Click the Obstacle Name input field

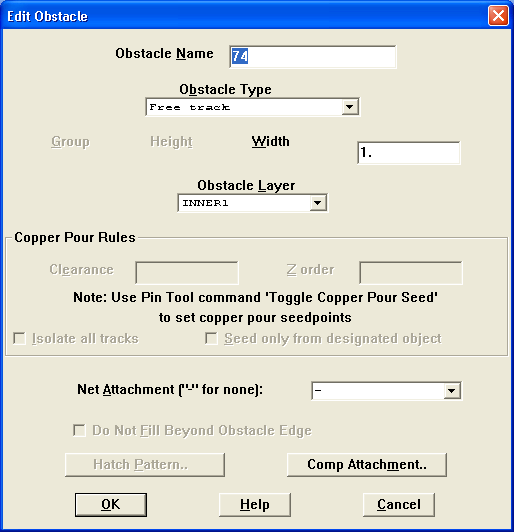coord(312,57)
